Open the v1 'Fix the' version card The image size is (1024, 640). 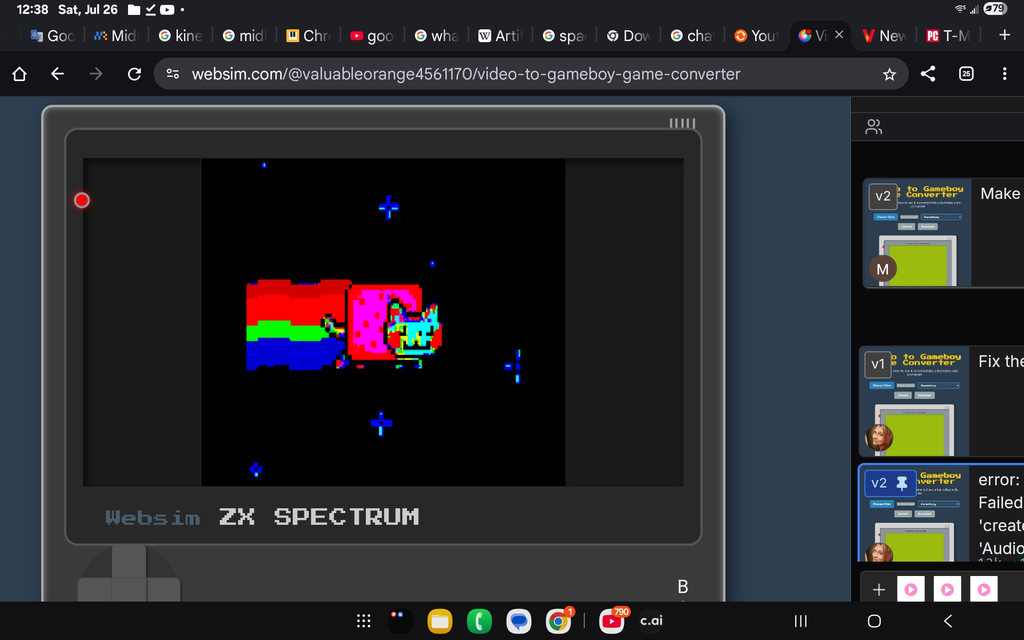pos(942,402)
